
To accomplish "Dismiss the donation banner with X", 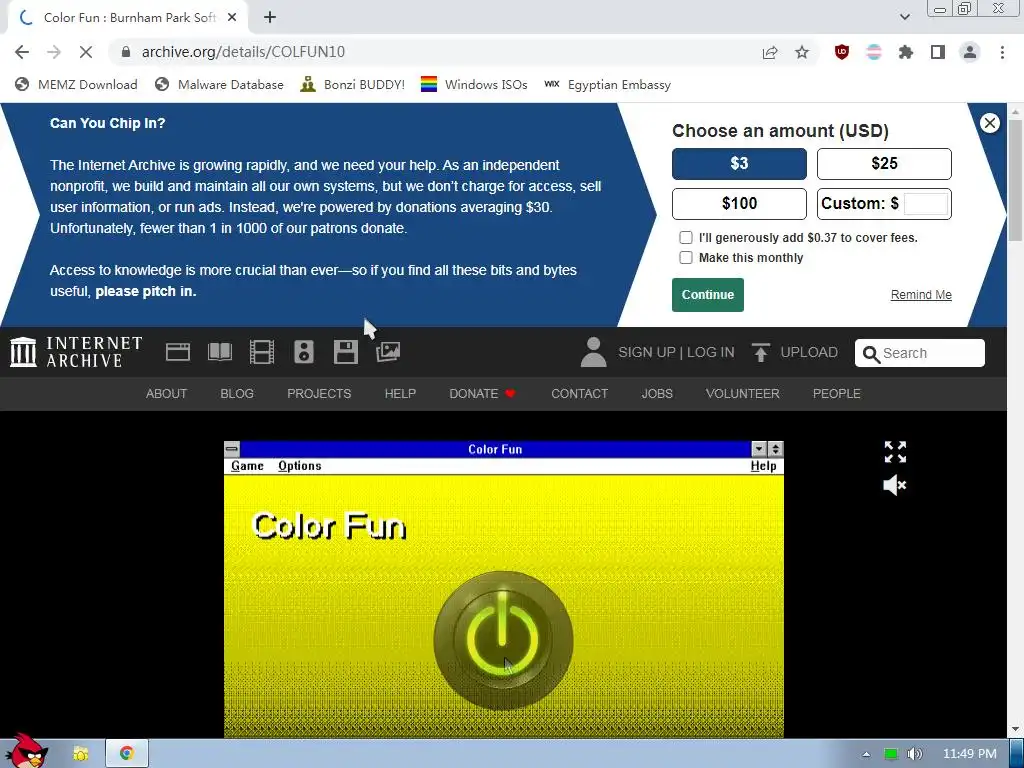I will click(x=989, y=123).
